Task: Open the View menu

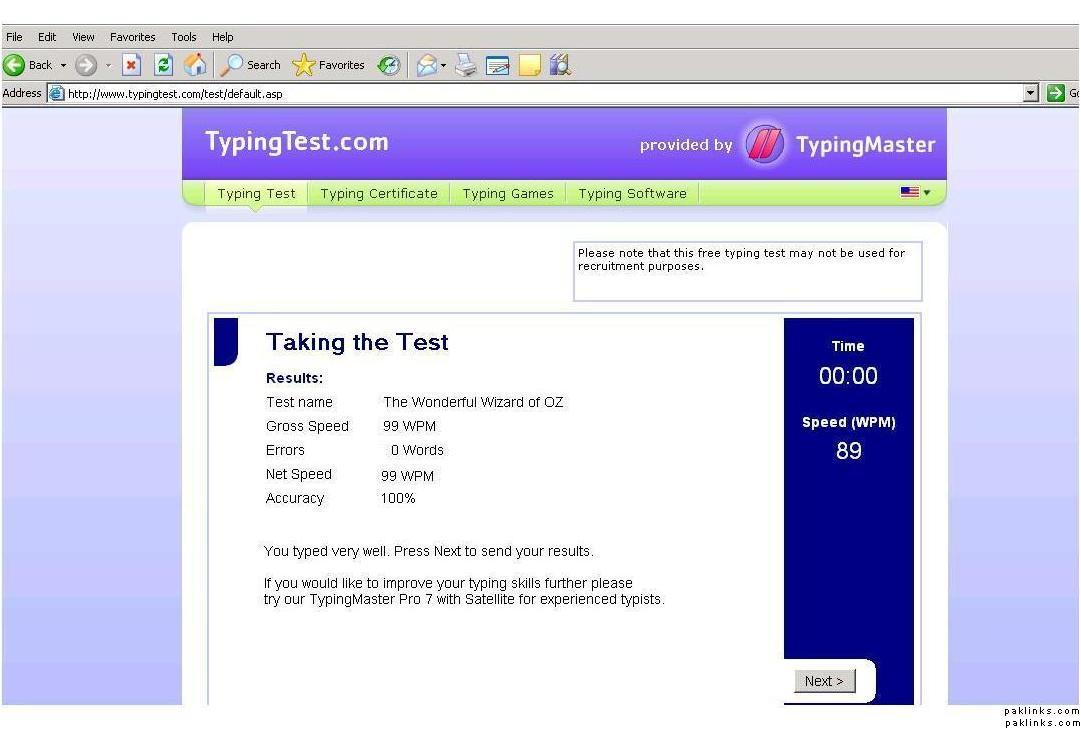Action: click(x=83, y=37)
